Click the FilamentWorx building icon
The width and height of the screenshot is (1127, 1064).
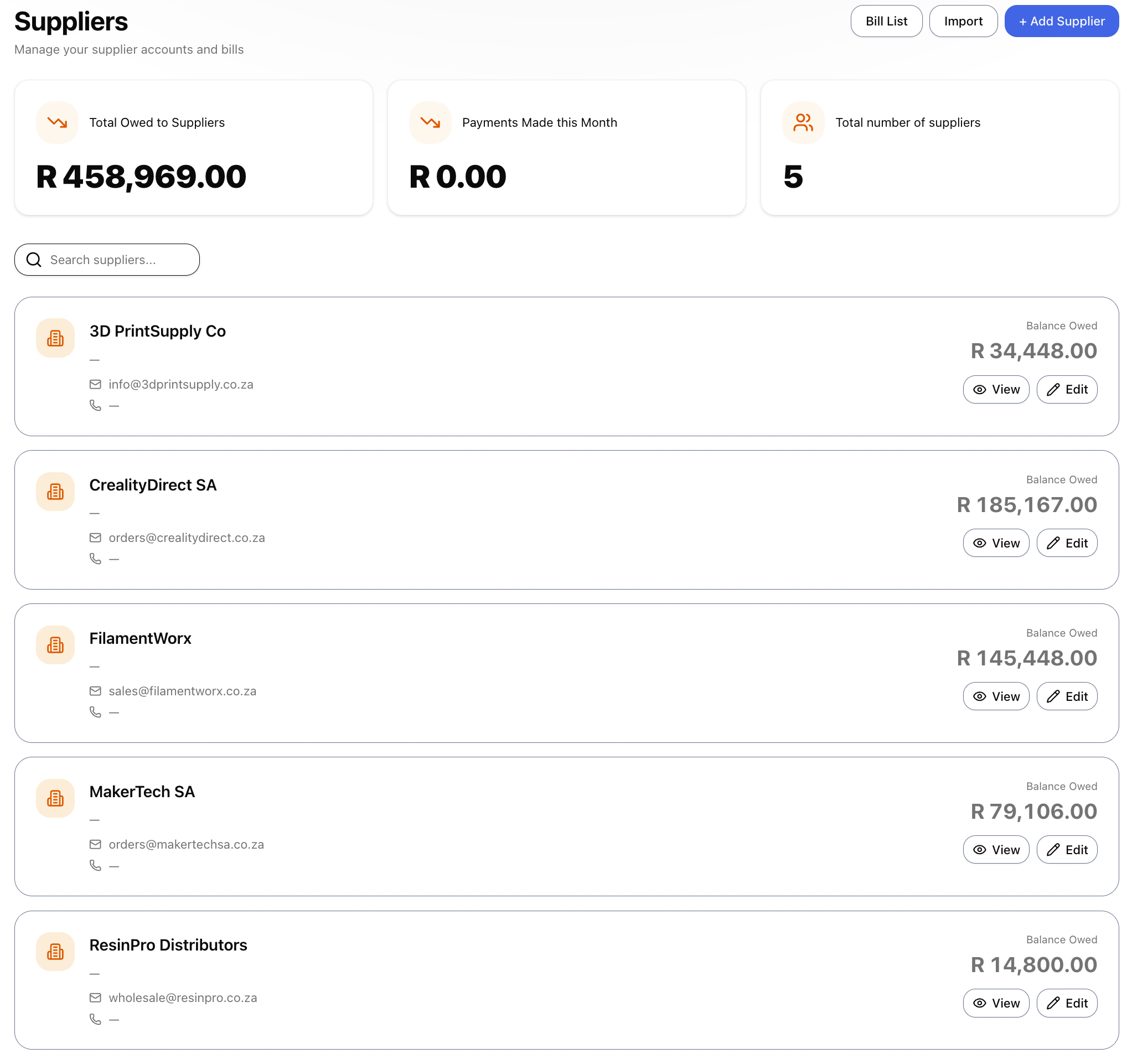[55, 644]
